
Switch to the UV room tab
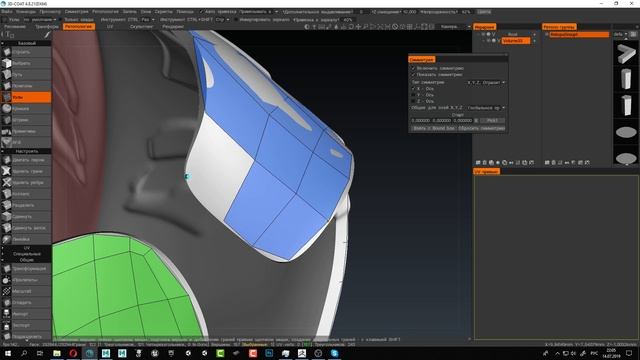tap(110, 27)
